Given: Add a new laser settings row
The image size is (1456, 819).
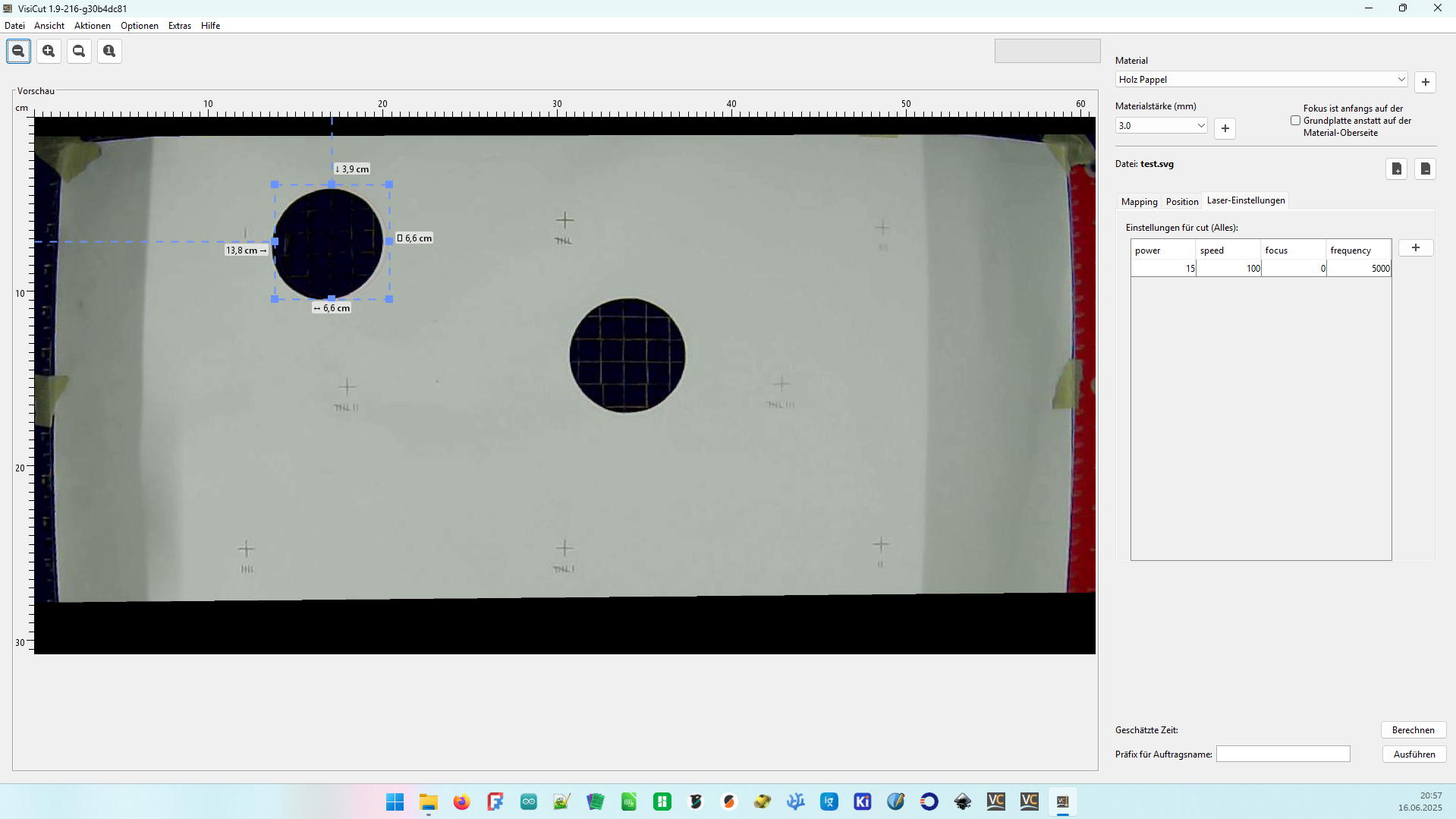Looking at the screenshot, I should tap(1415, 248).
